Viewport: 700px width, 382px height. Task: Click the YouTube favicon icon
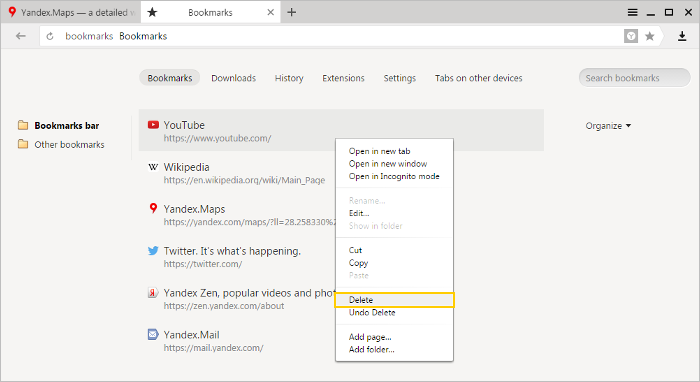(153, 125)
